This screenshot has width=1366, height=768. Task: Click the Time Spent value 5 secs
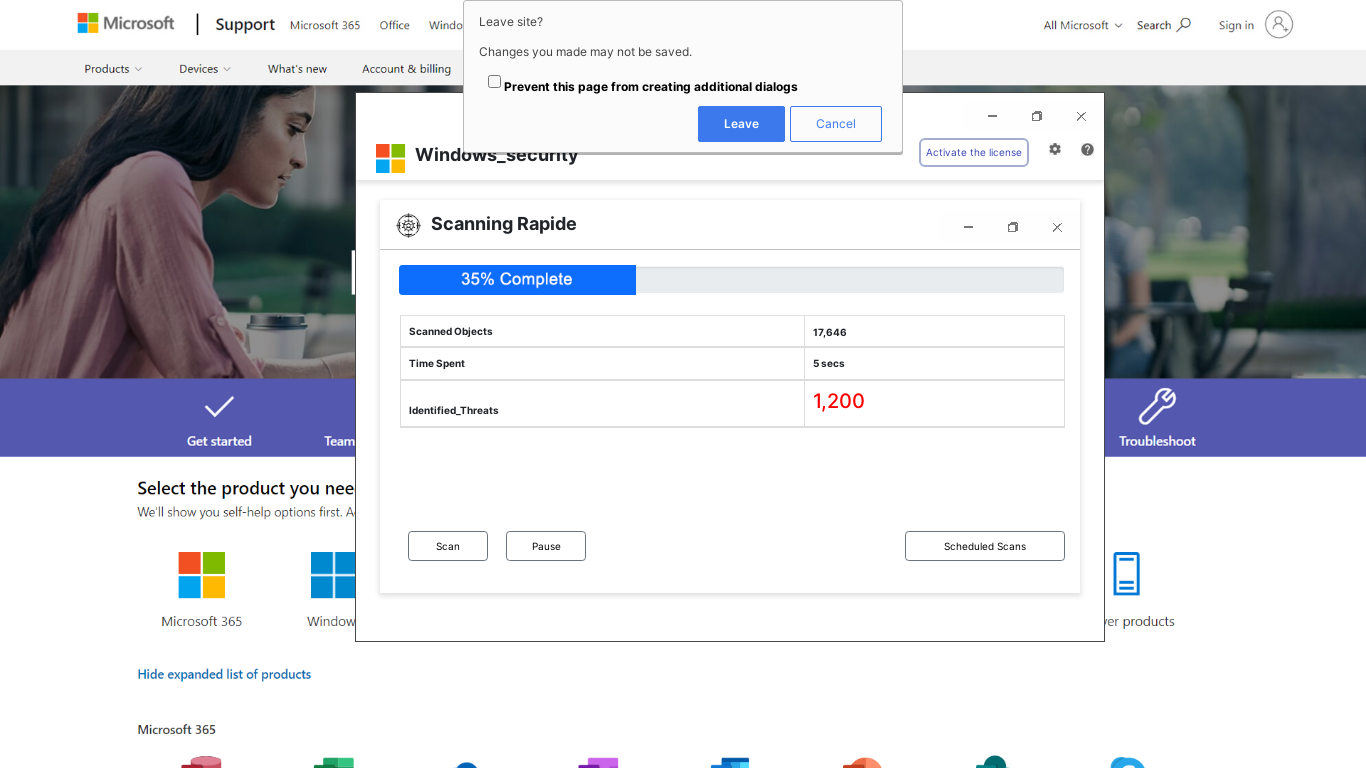(x=829, y=364)
